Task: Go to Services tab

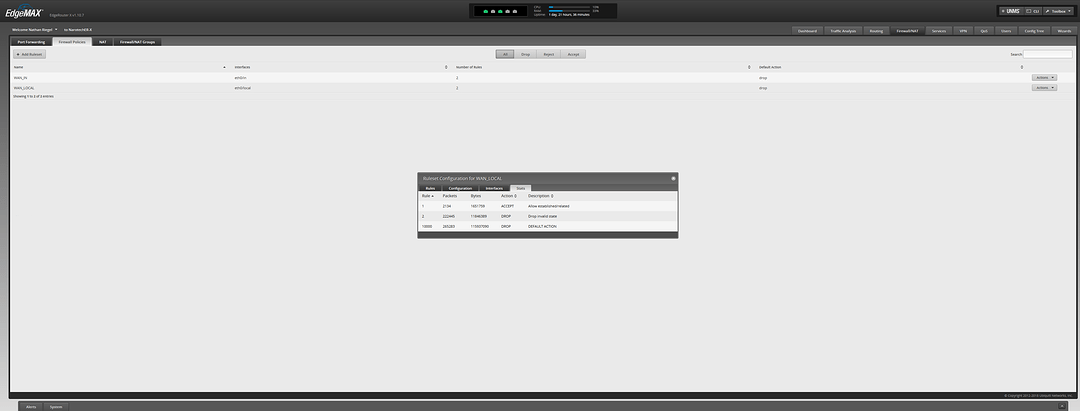Action: (x=939, y=31)
